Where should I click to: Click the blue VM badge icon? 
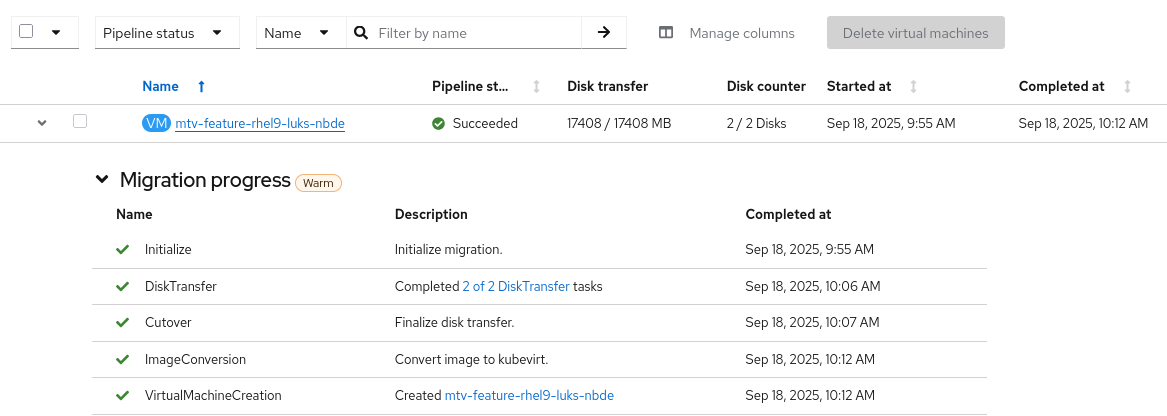pyautogui.click(x=156, y=124)
